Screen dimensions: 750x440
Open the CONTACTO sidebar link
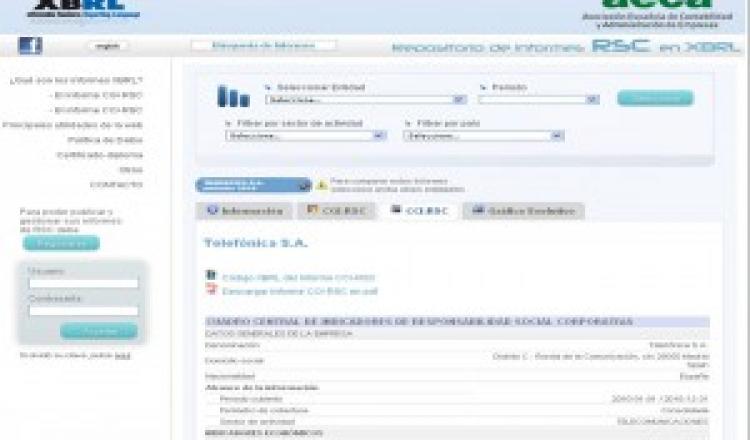pos(116,185)
